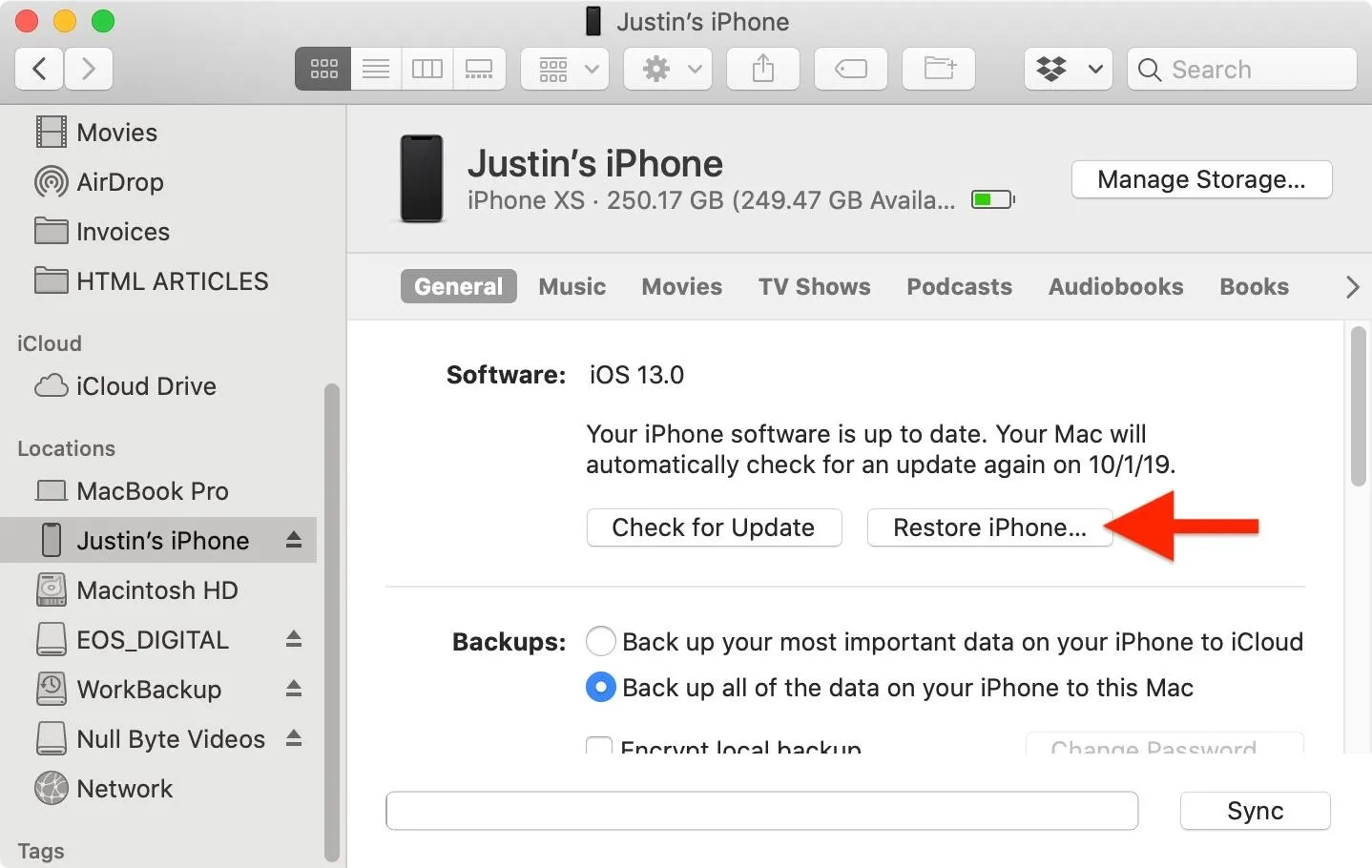This screenshot has width=1372, height=868.
Task: Click the battery level indicator
Action: 992,199
